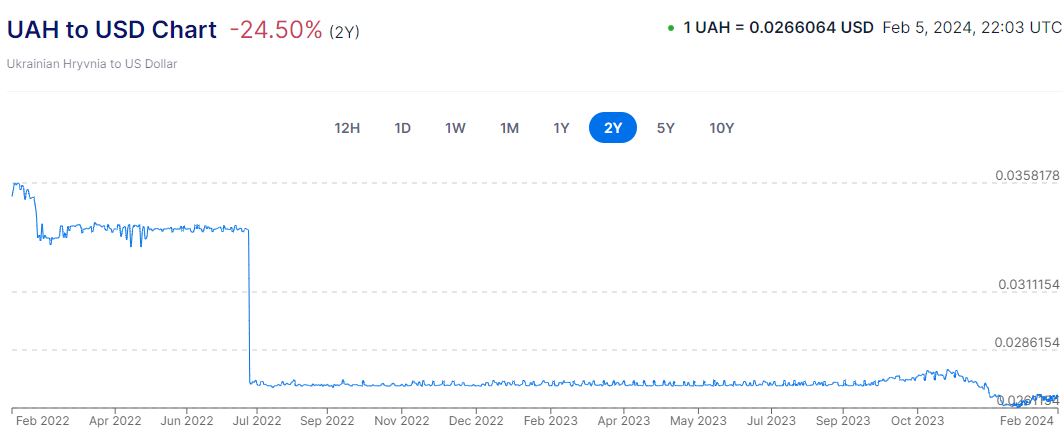1064x438 pixels.
Task: Click the green live status dot
Action: tap(670, 28)
